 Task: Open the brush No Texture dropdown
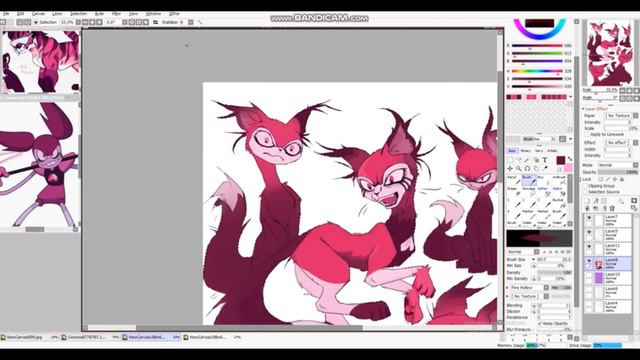pyautogui.click(x=546, y=296)
